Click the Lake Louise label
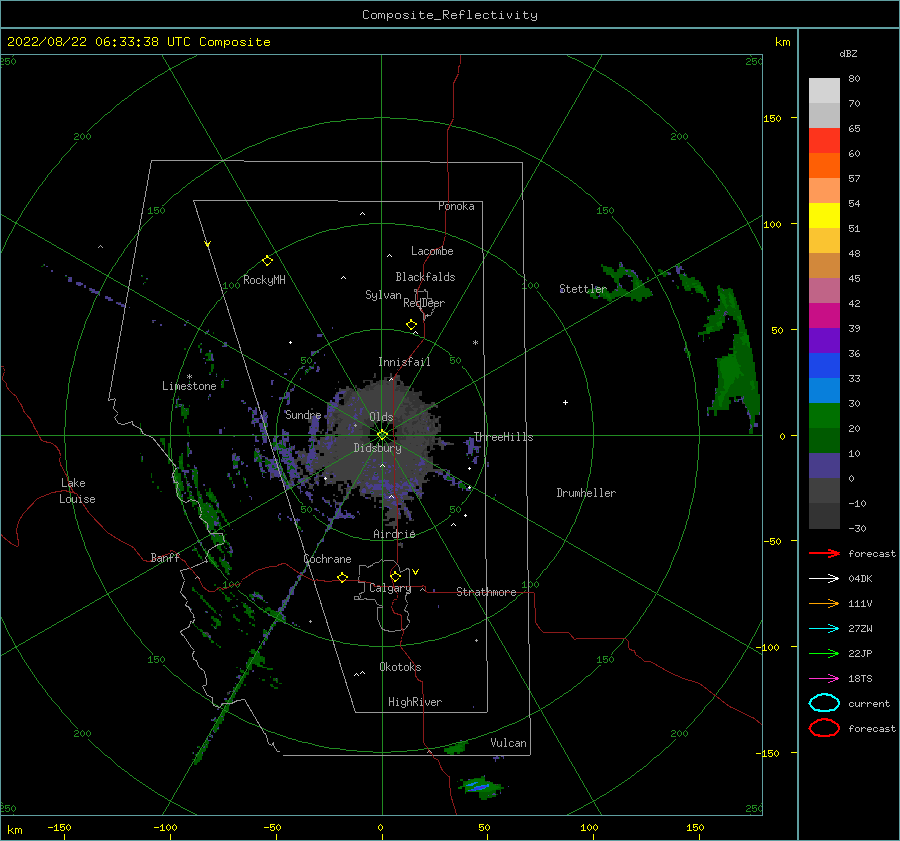Image resolution: width=900 pixels, height=841 pixels. [77, 491]
